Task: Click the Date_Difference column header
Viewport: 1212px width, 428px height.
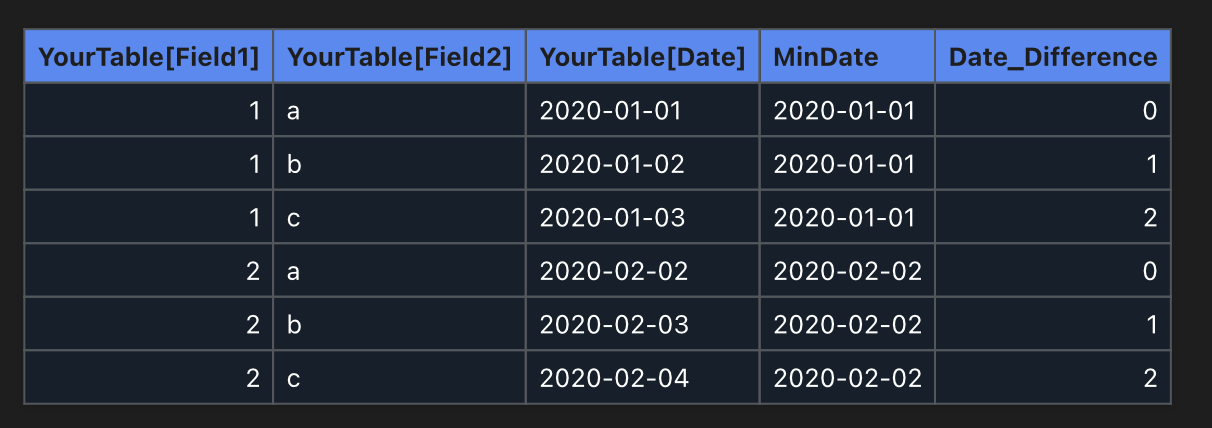Action: 1052,57
